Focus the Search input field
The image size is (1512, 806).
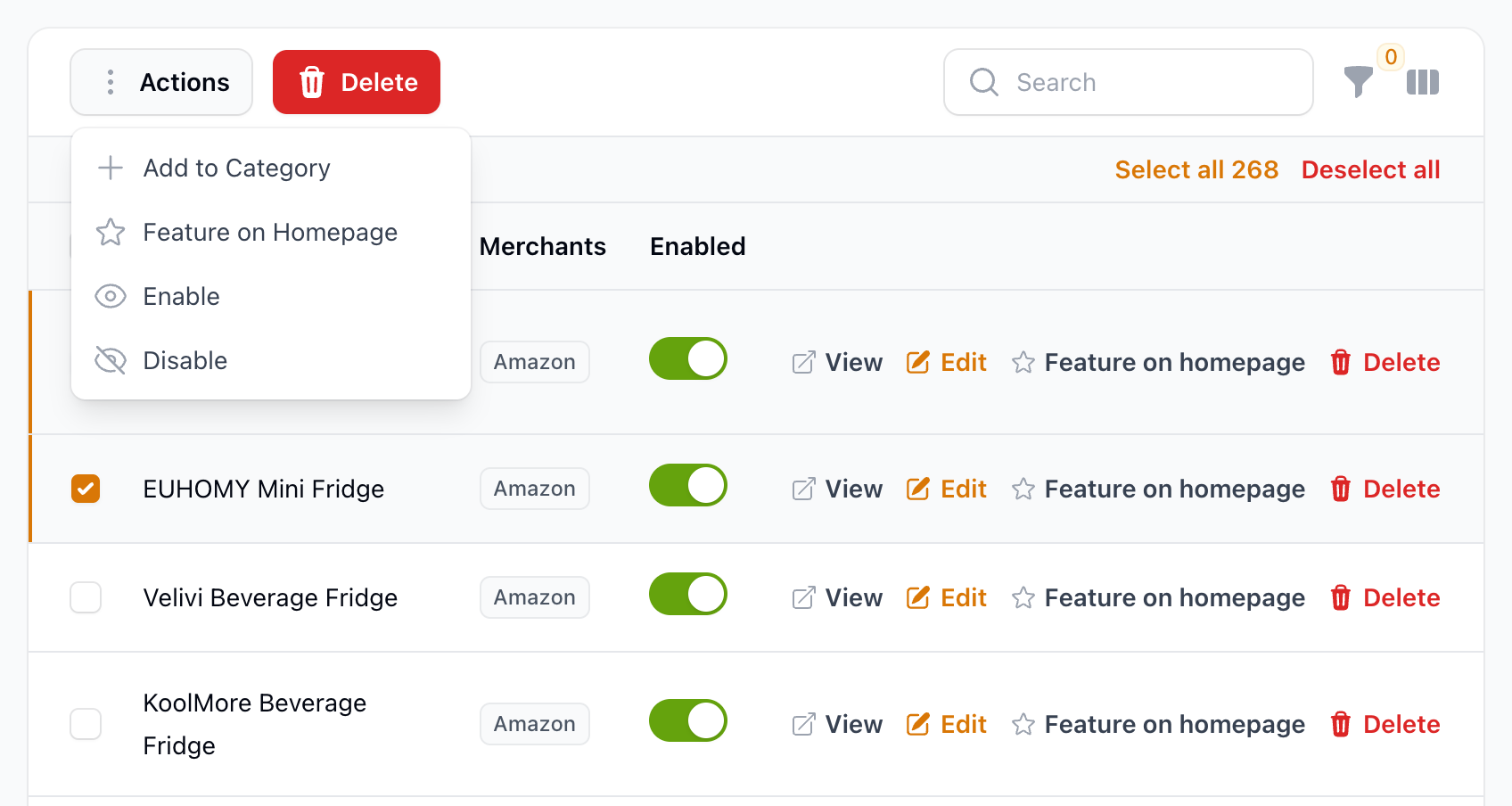[1129, 82]
